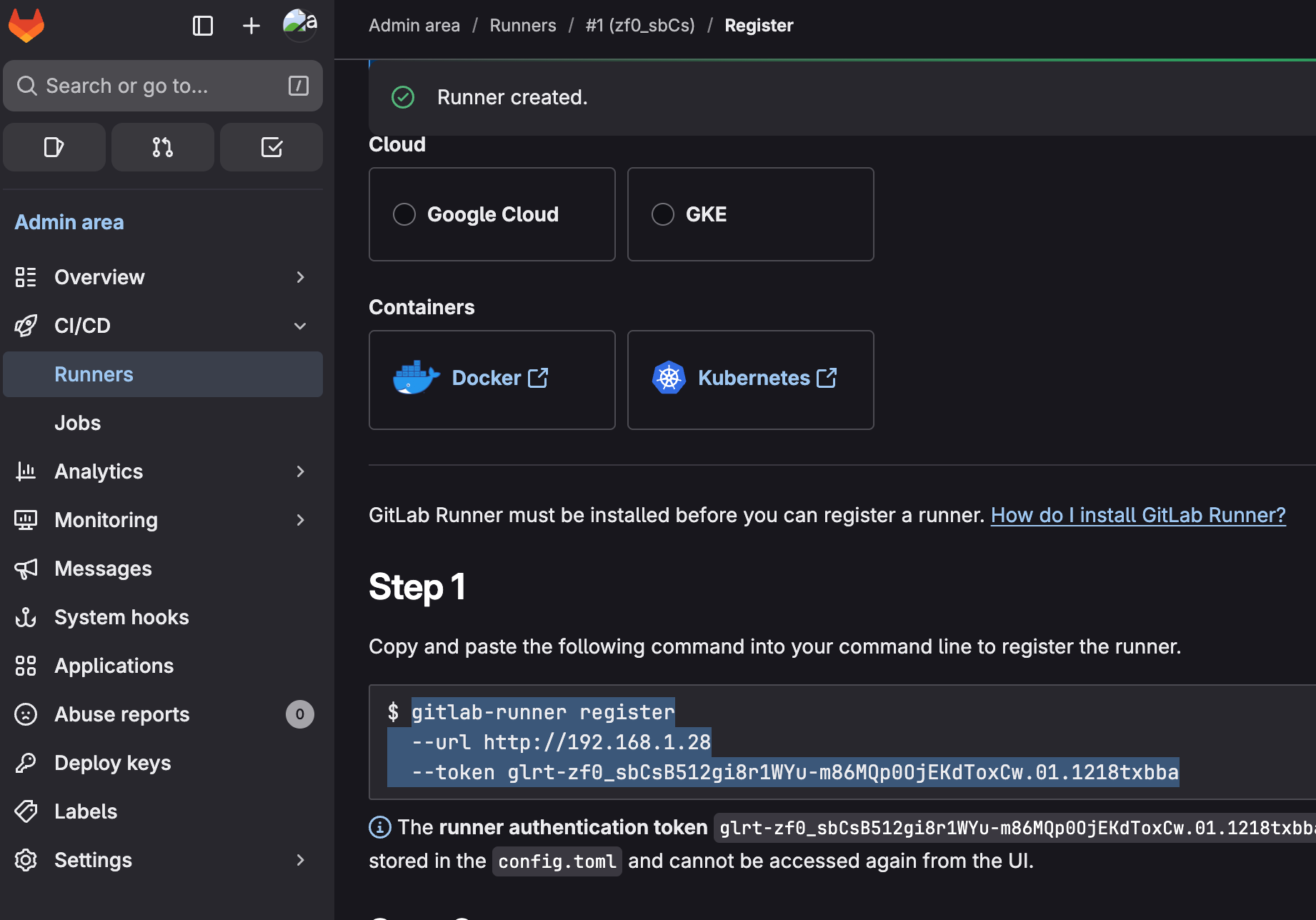Click the green Runner created check icon
Screen dimensions: 1316x920
403,97
